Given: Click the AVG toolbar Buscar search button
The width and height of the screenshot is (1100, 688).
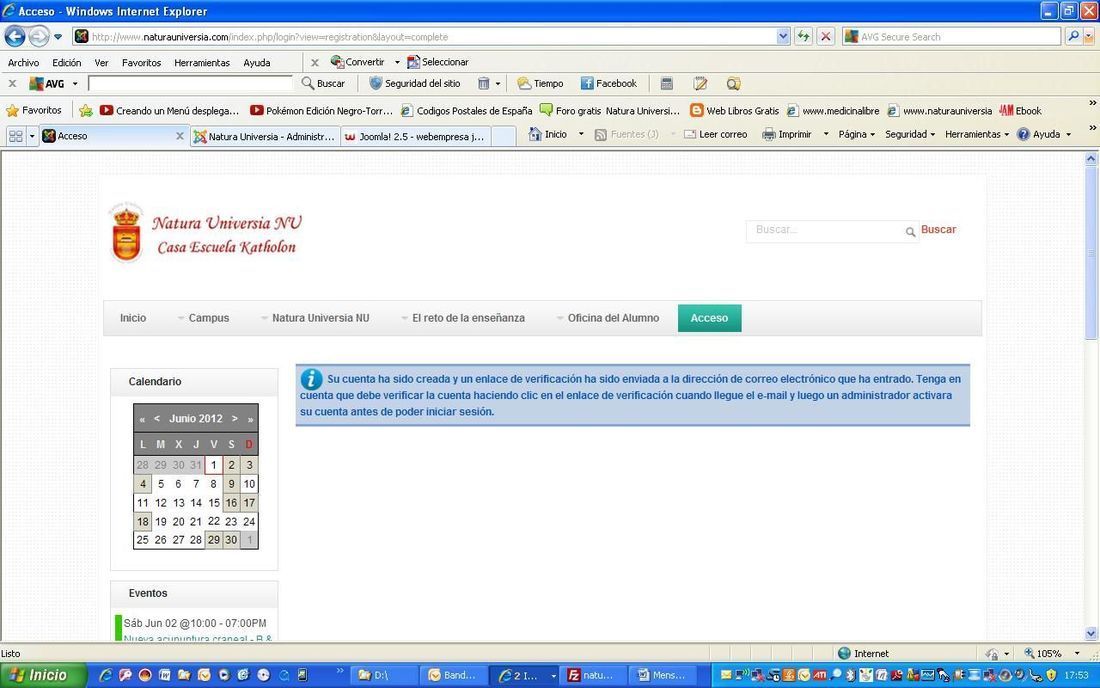Looking at the screenshot, I should [x=323, y=83].
